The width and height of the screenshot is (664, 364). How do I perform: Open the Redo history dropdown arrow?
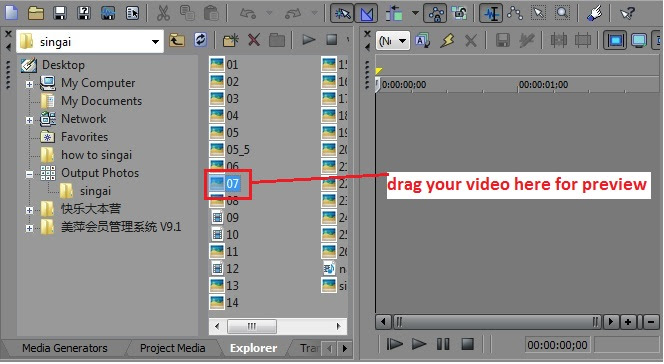click(314, 13)
